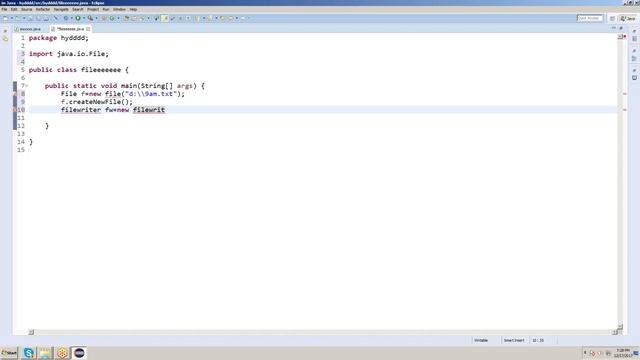Click the top icon in the right trim bar
The image size is (640, 360).
634,31
